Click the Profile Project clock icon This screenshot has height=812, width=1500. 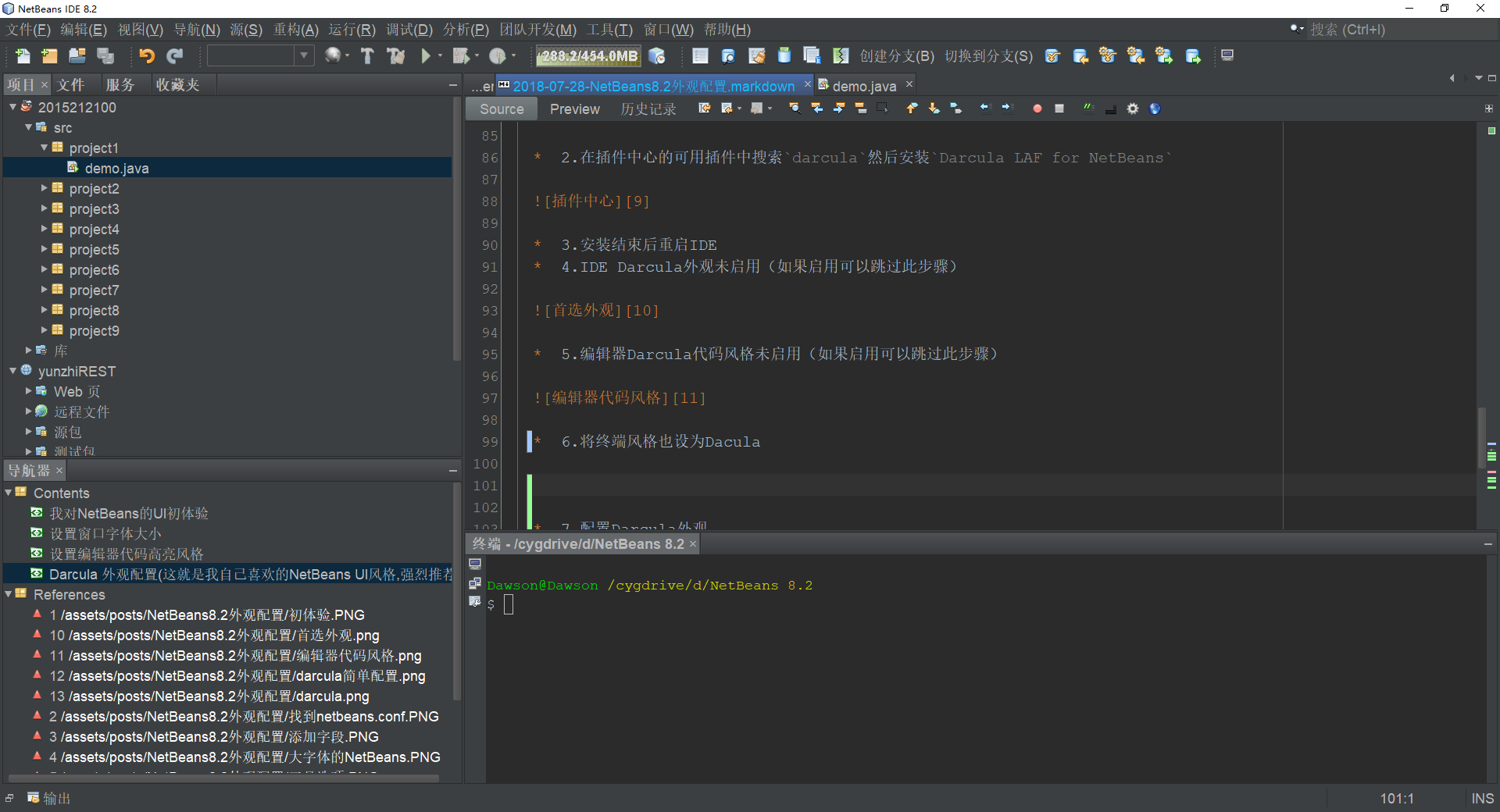[x=497, y=55]
